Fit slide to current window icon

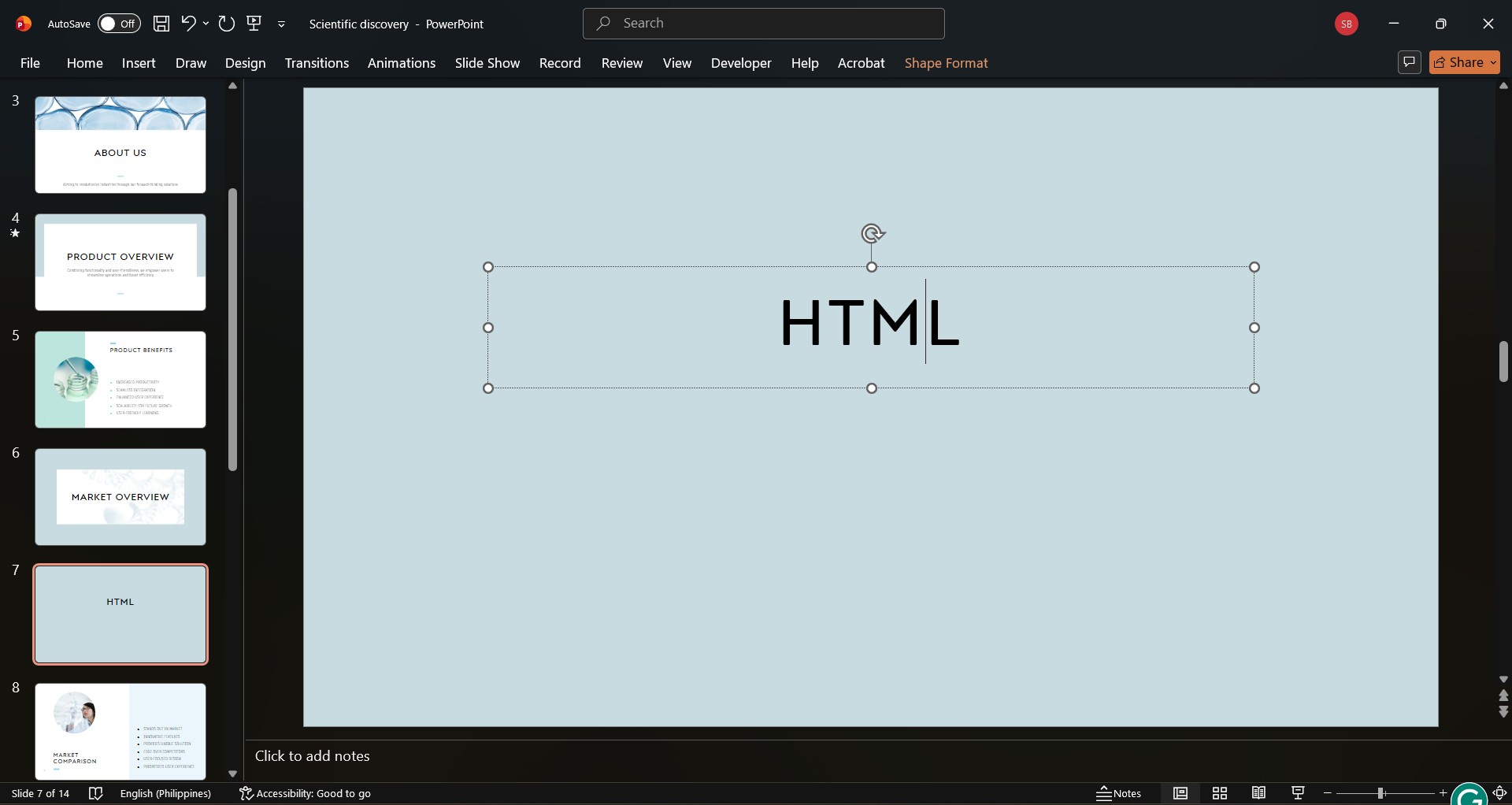click(x=1500, y=793)
